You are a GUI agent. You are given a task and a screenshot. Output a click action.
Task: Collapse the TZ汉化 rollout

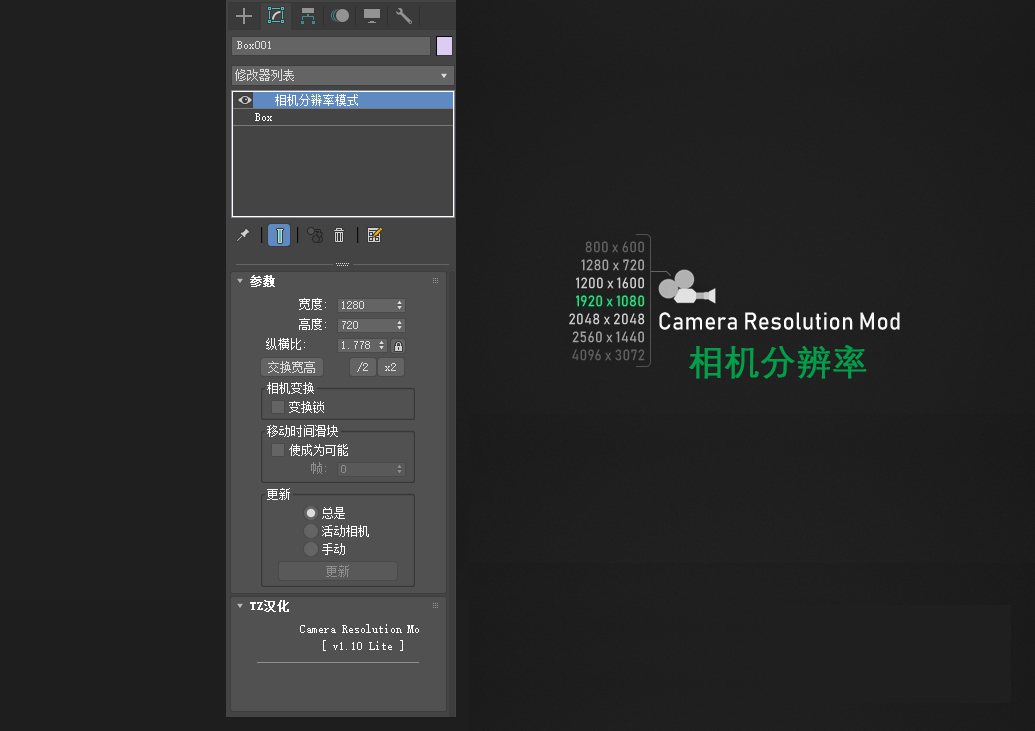pyautogui.click(x=240, y=606)
